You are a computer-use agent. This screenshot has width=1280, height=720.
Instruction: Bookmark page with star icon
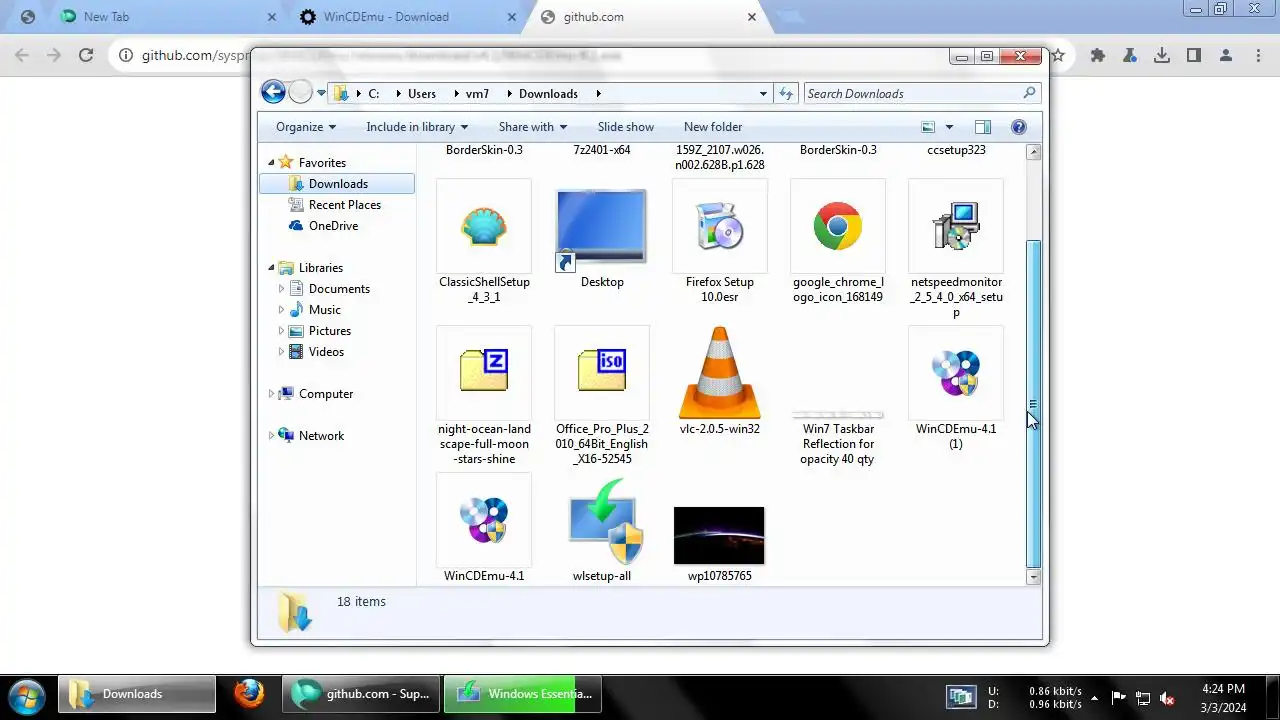click(1057, 56)
